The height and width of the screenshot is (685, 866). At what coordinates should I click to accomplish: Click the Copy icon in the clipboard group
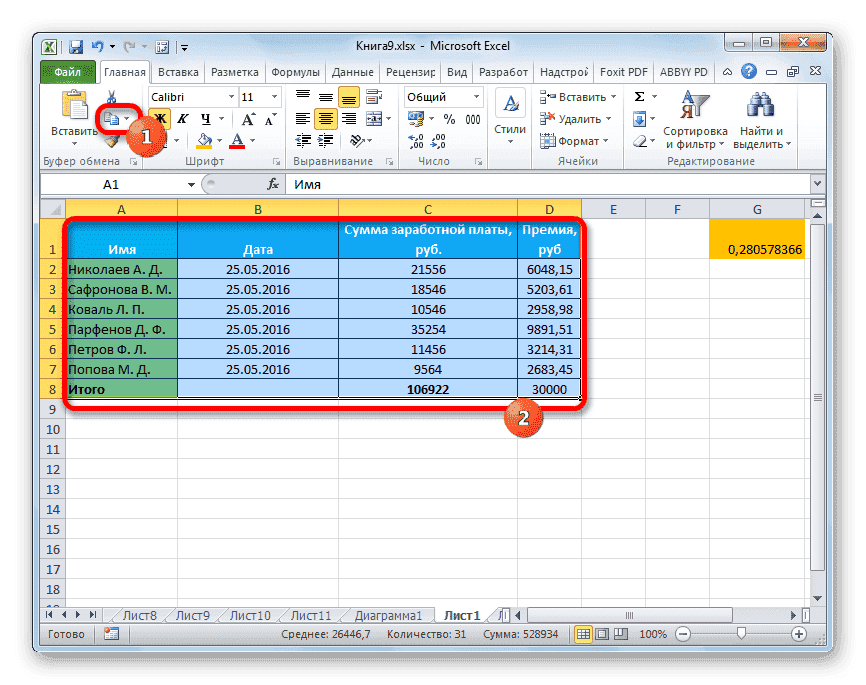click(x=113, y=117)
